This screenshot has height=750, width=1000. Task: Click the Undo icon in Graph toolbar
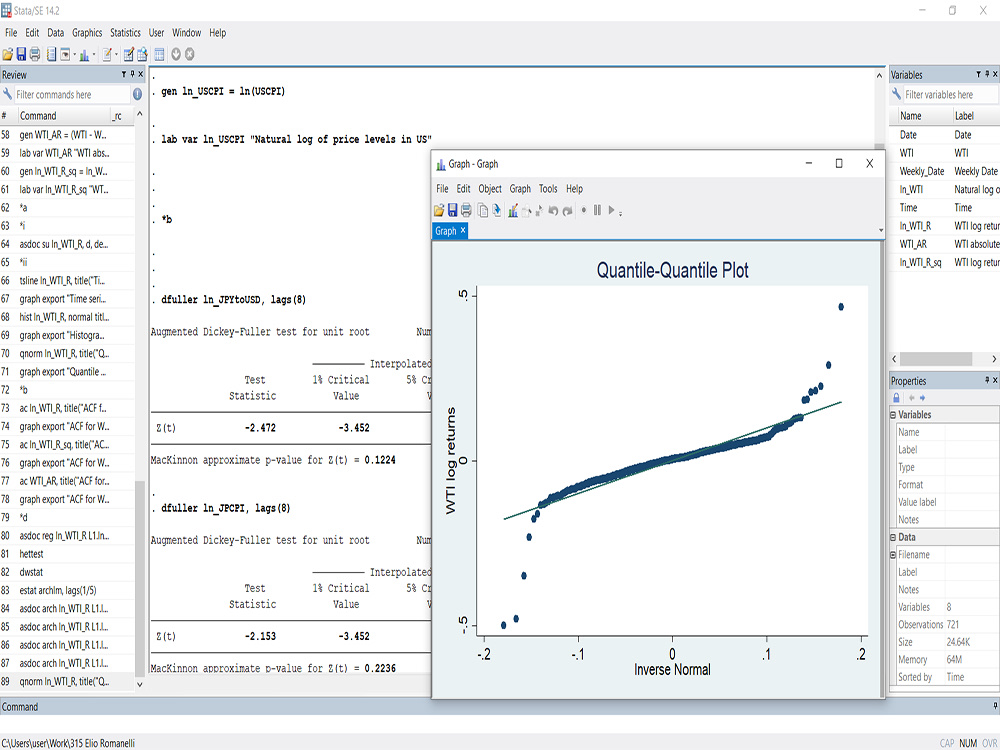coord(553,210)
